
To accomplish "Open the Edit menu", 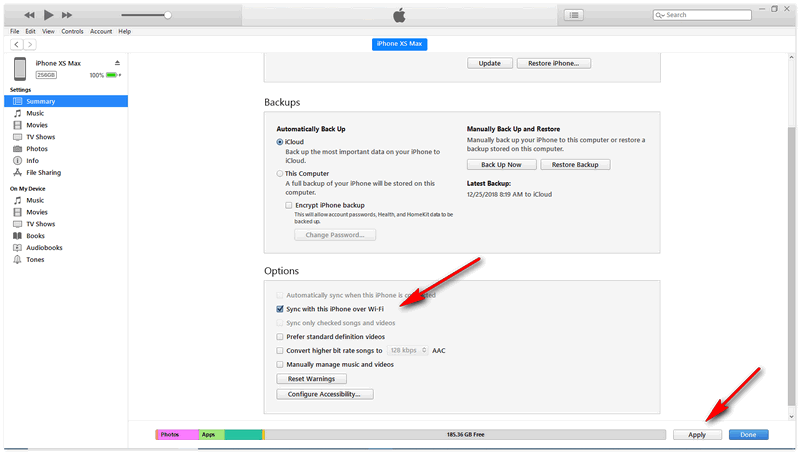I will point(31,32).
